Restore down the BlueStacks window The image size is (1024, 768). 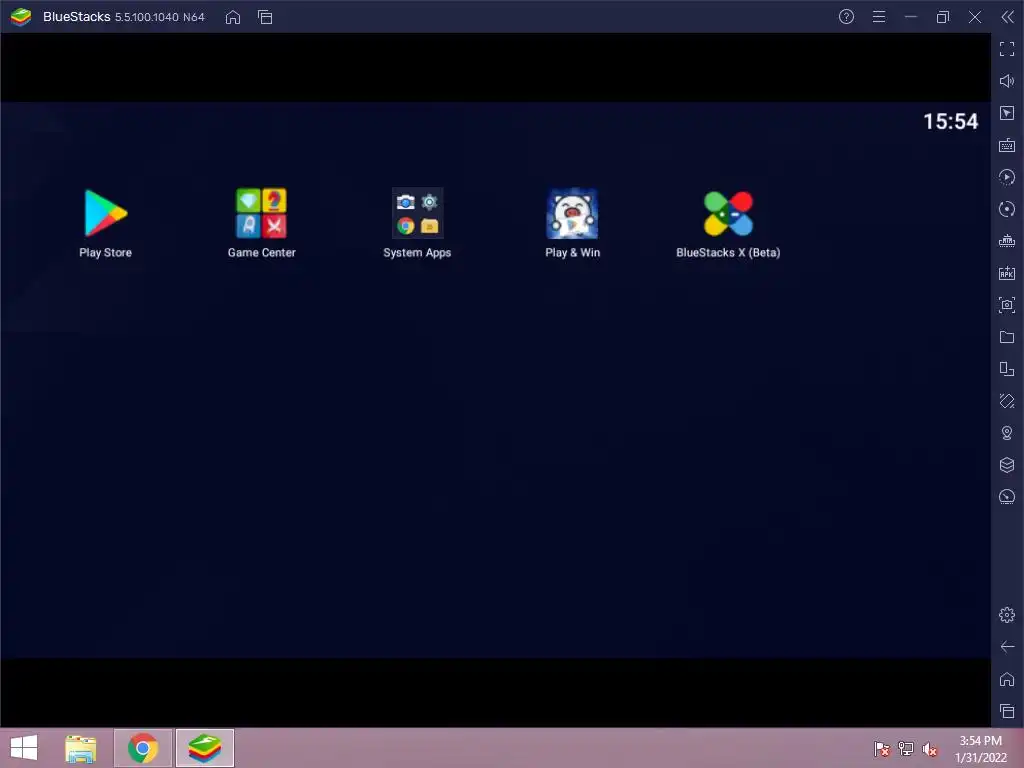(x=942, y=17)
